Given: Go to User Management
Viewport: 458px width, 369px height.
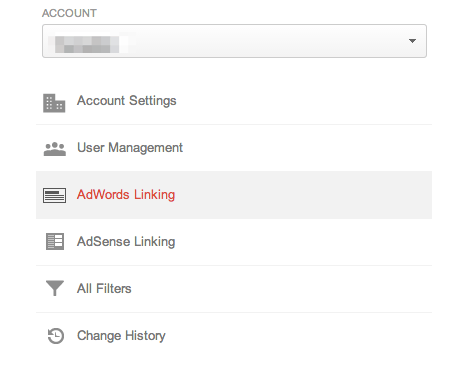Looking at the screenshot, I should pos(234,148).
